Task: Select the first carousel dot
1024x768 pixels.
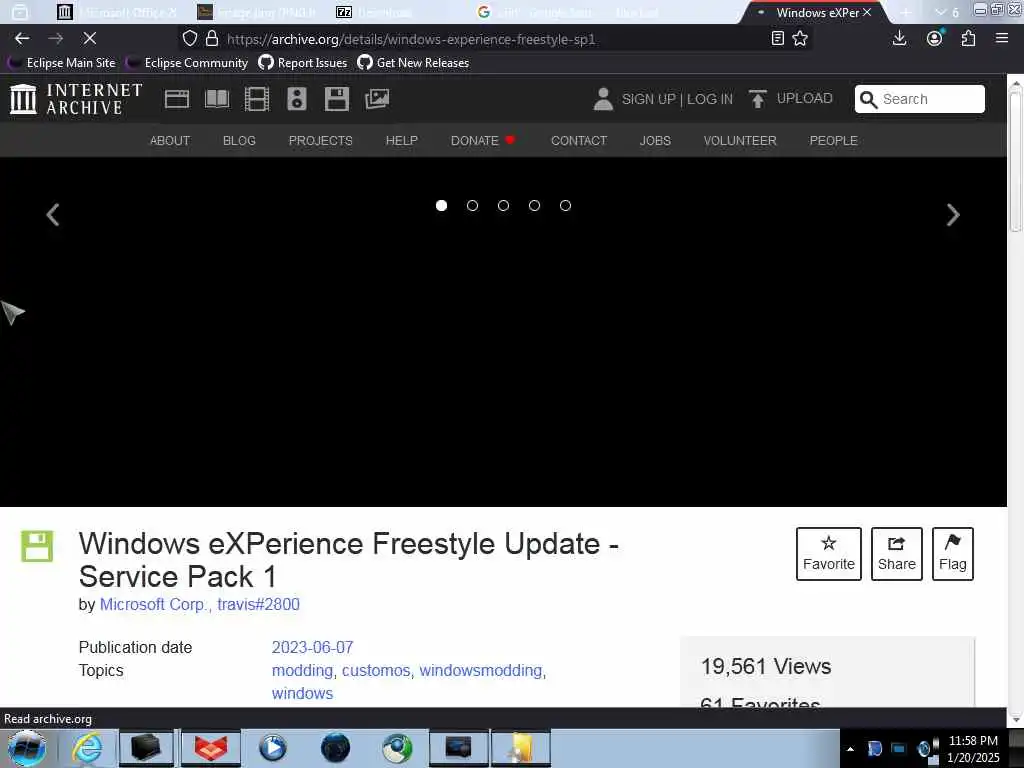Action: pos(441,206)
